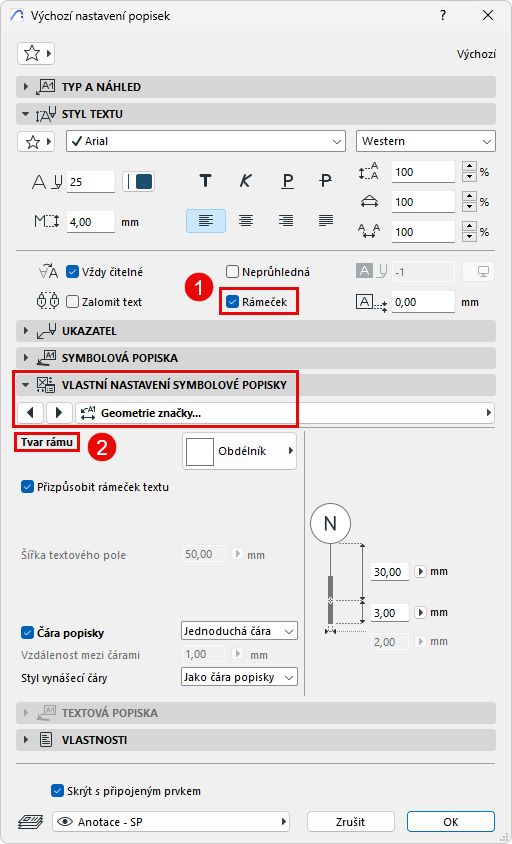The image size is (512, 844).
Task: Open Jako čára popisky dropdown
Action: pyautogui.click(x=240, y=677)
